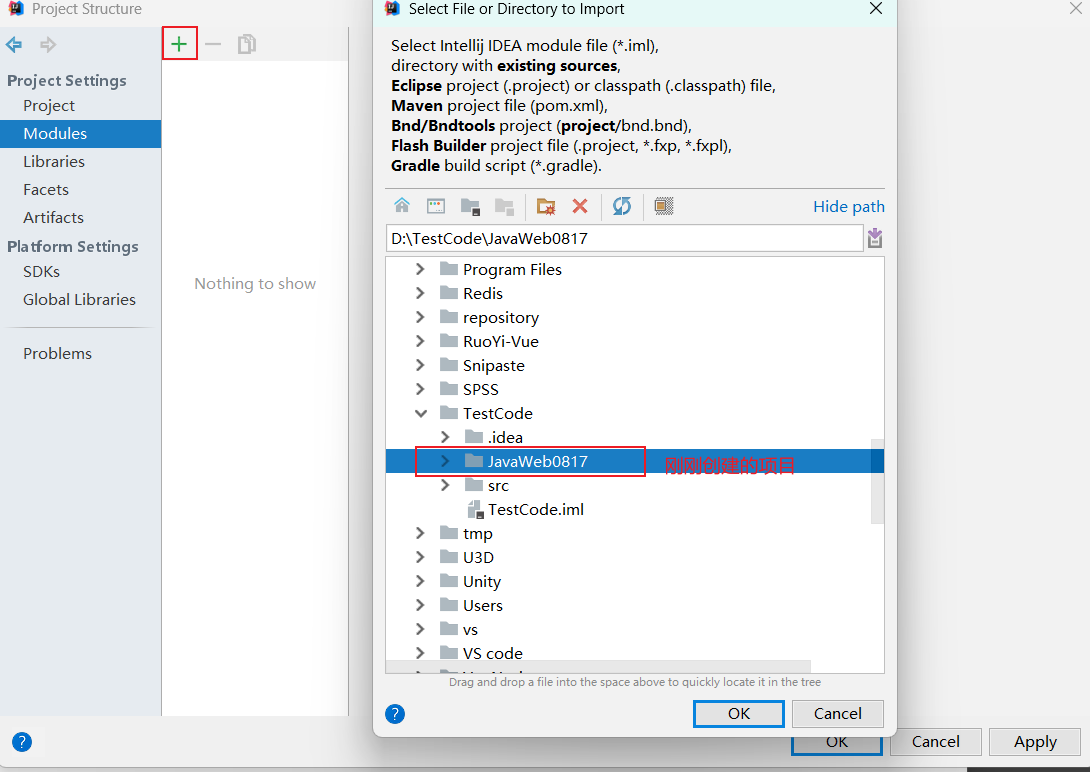Click the desktop directory toolbar icon
Viewport: 1090px width, 772px height.
[x=436, y=206]
